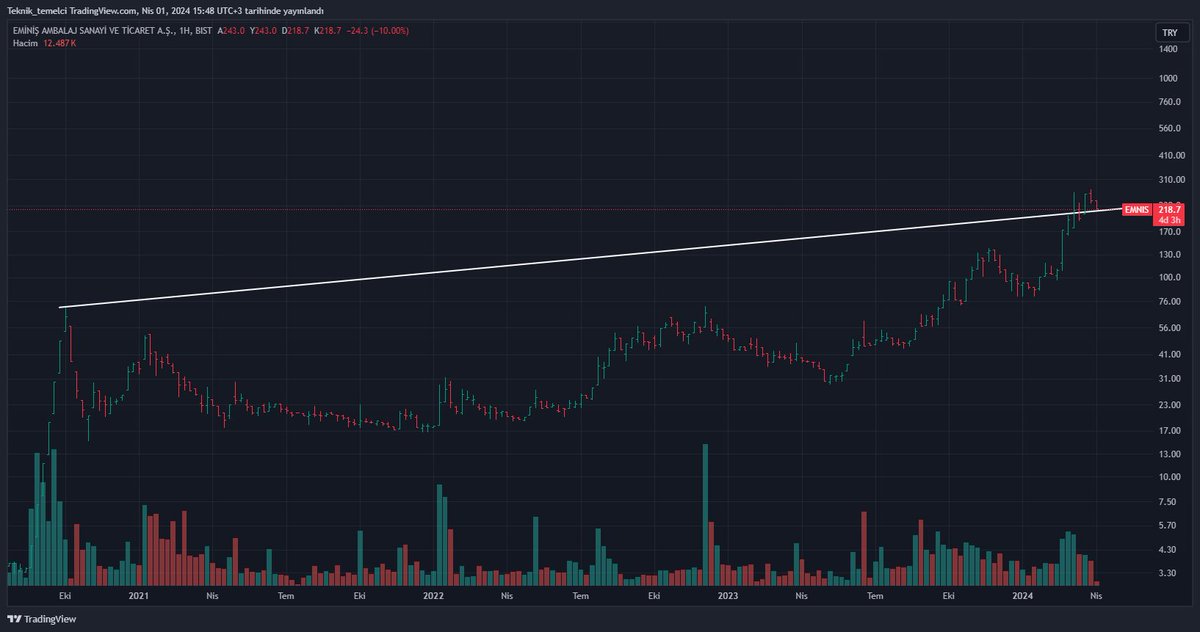Click the 4d 3h bar countdown timer

pos(1168,221)
